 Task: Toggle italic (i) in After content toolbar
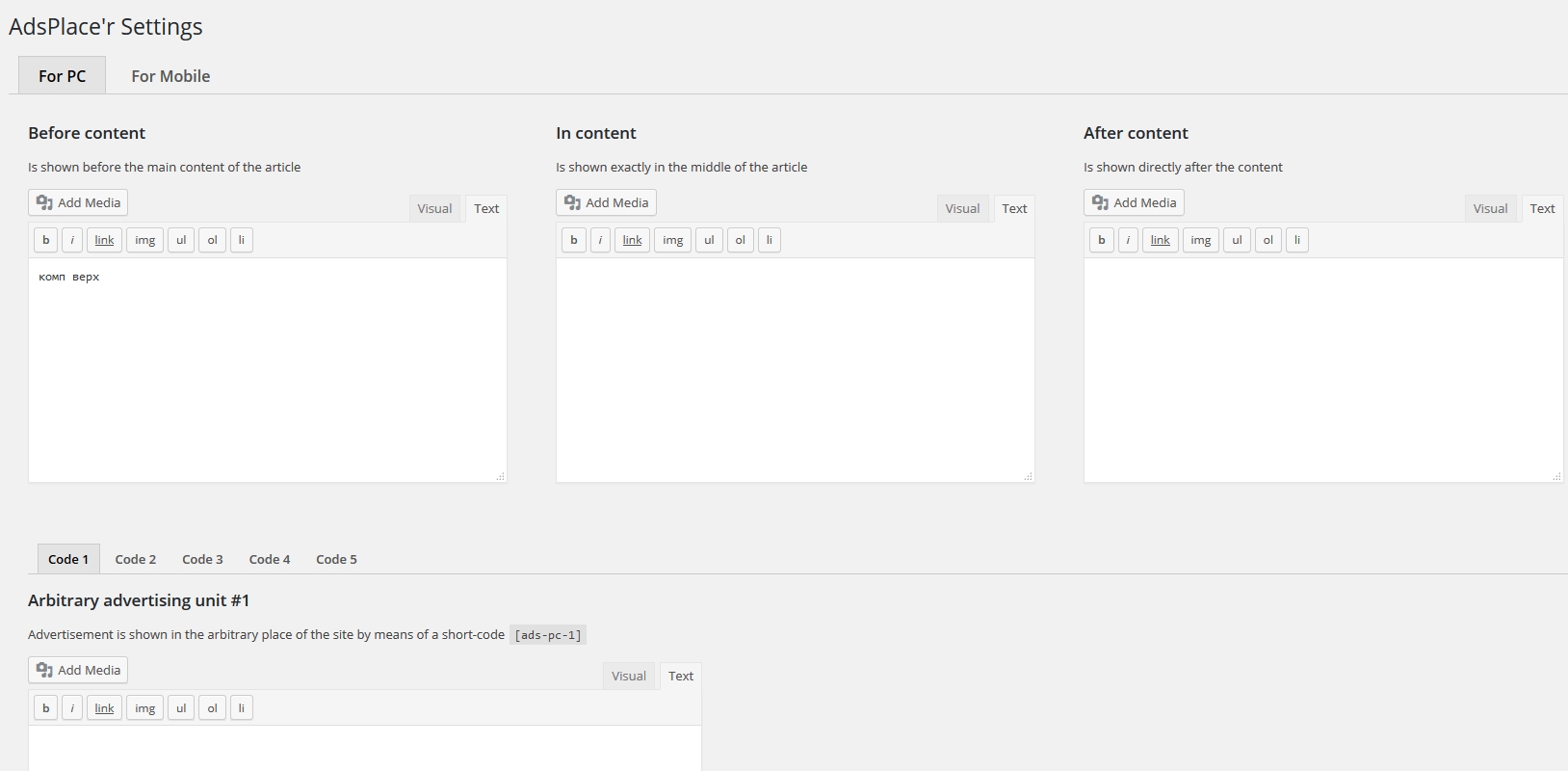[x=1128, y=240]
